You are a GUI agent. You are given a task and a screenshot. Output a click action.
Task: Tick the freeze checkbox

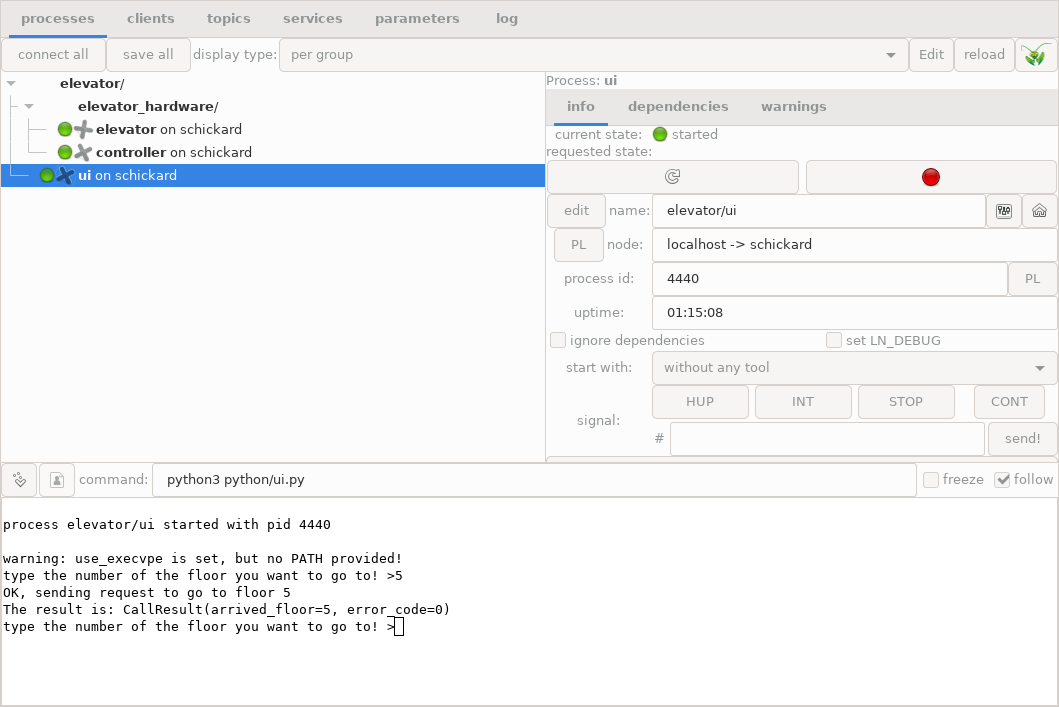click(x=931, y=480)
